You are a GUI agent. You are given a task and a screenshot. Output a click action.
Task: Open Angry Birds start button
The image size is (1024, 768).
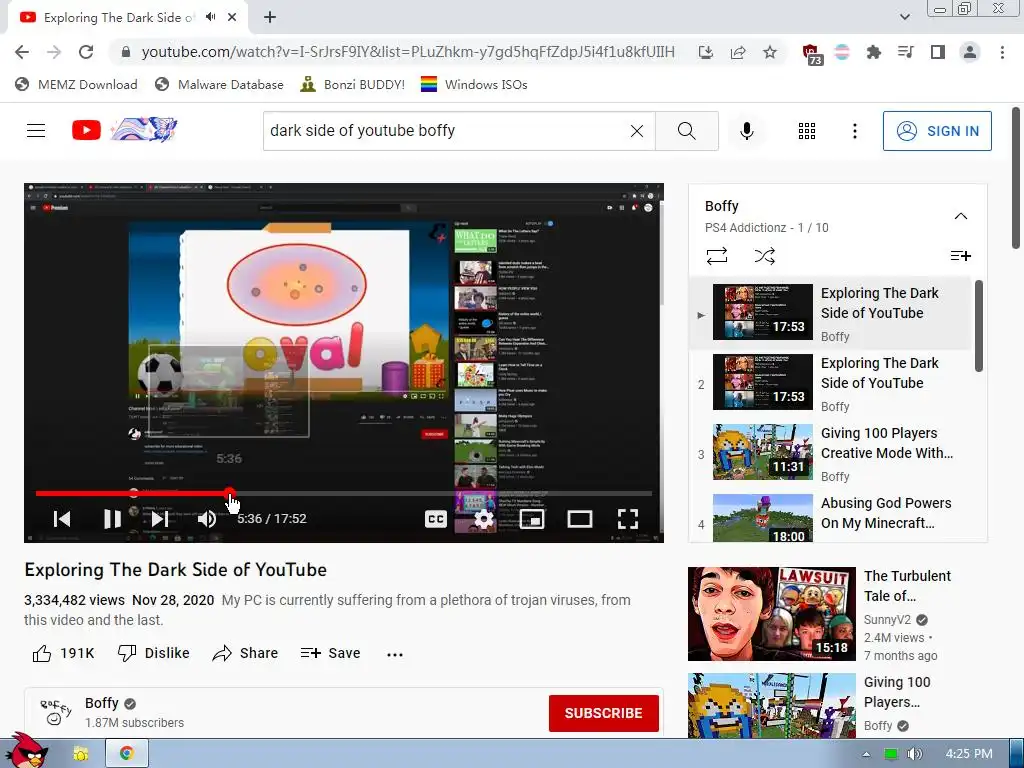tap(25, 750)
